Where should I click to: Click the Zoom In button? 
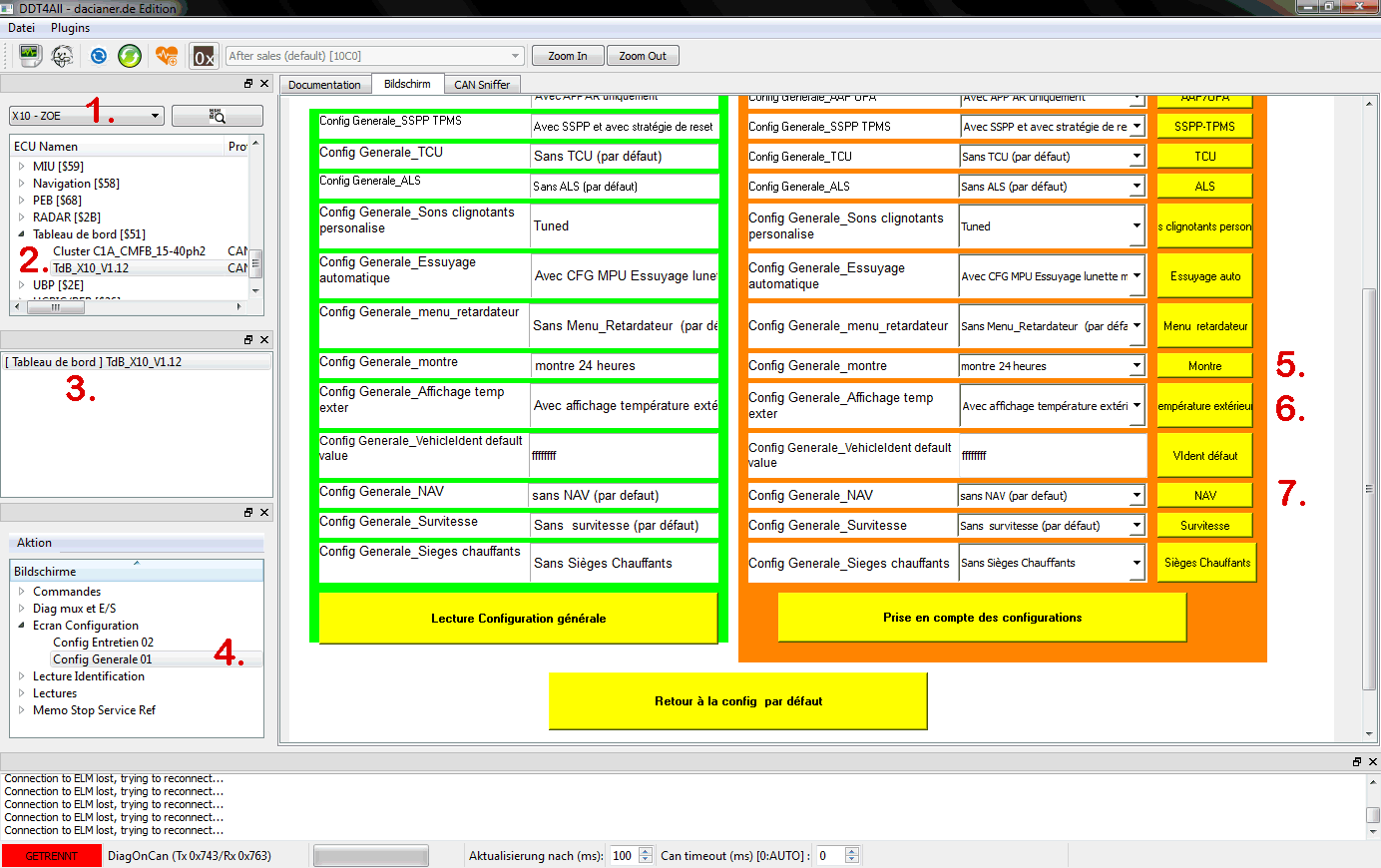coord(567,56)
